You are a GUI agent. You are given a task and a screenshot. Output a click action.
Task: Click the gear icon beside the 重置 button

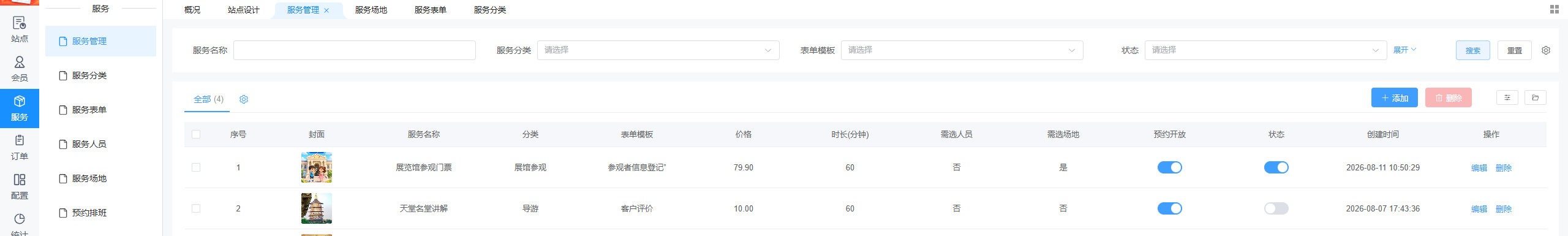tap(1546, 50)
